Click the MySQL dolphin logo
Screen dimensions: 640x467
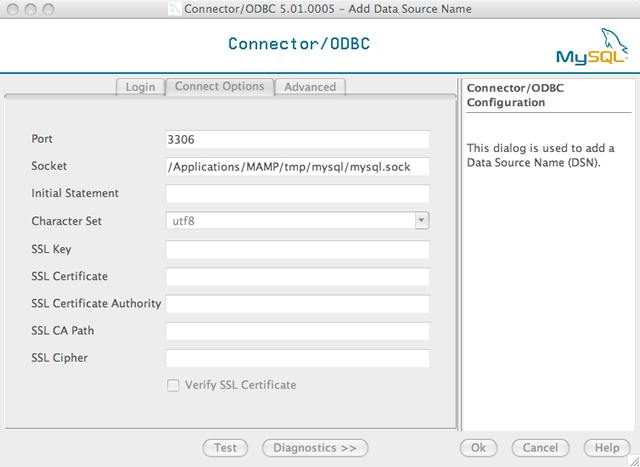592,46
